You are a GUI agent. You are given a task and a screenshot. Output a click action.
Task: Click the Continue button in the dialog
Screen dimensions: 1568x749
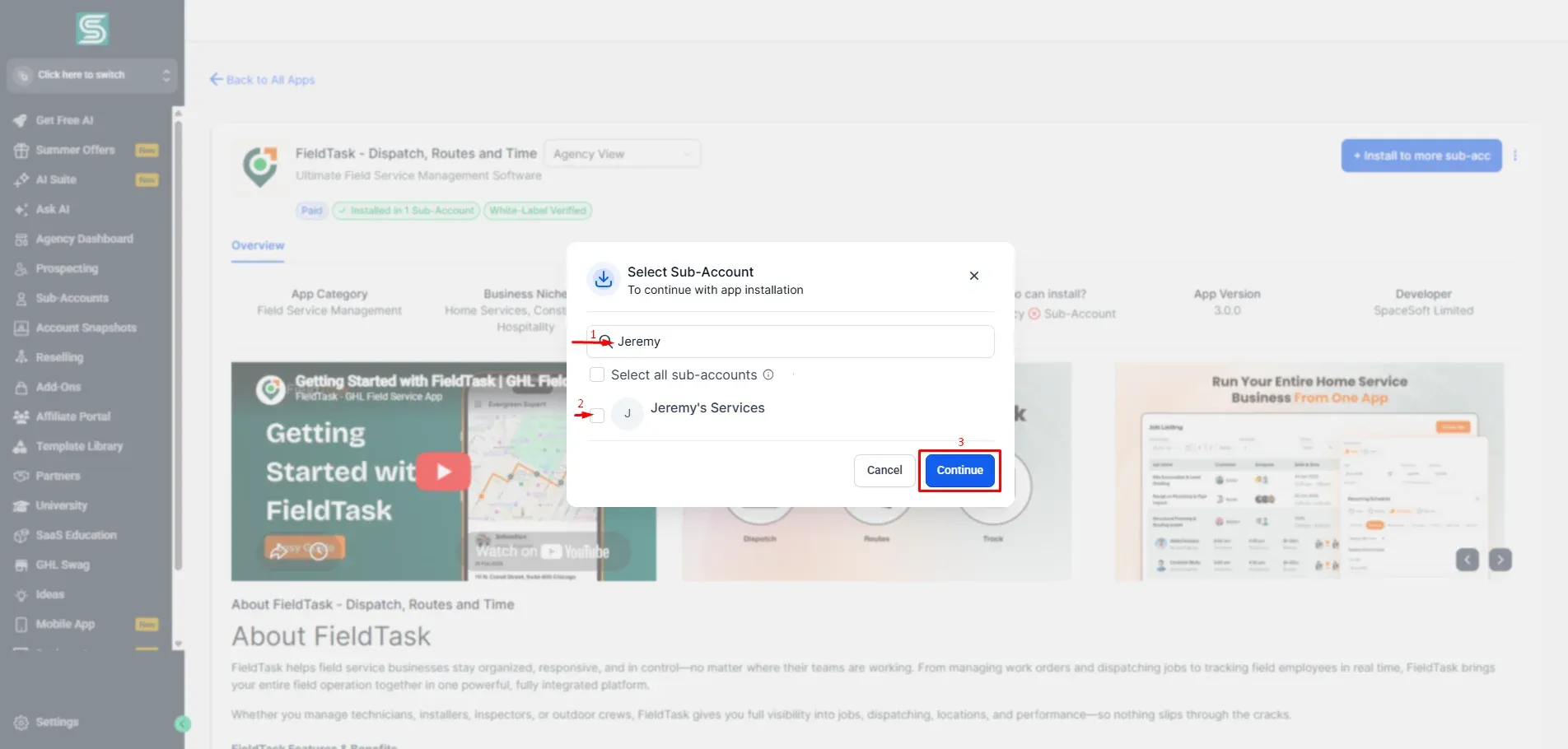[x=959, y=470]
